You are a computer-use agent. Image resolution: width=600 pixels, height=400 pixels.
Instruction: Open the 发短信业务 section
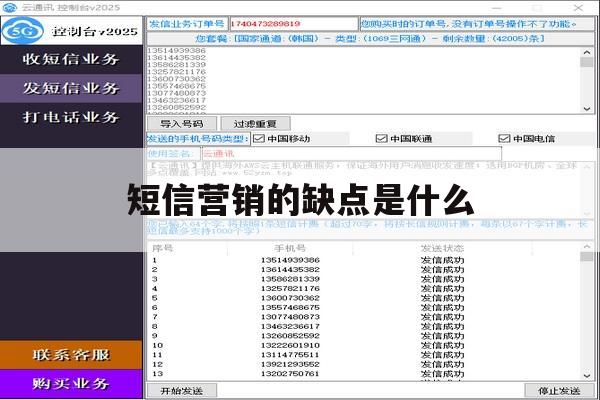point(71,88)
